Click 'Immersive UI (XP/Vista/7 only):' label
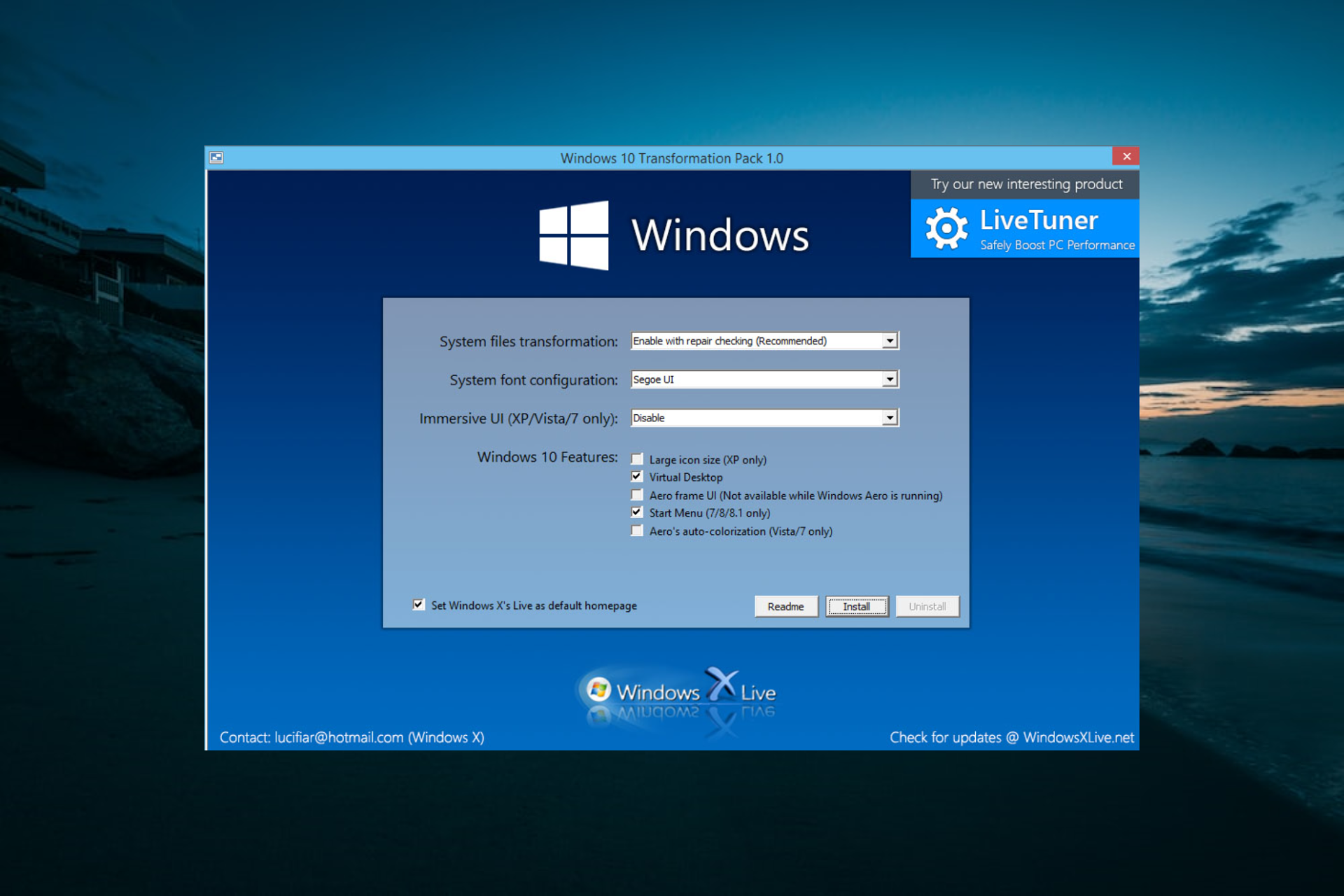Viewport: 1344px width, 896px height. (519, 419)
